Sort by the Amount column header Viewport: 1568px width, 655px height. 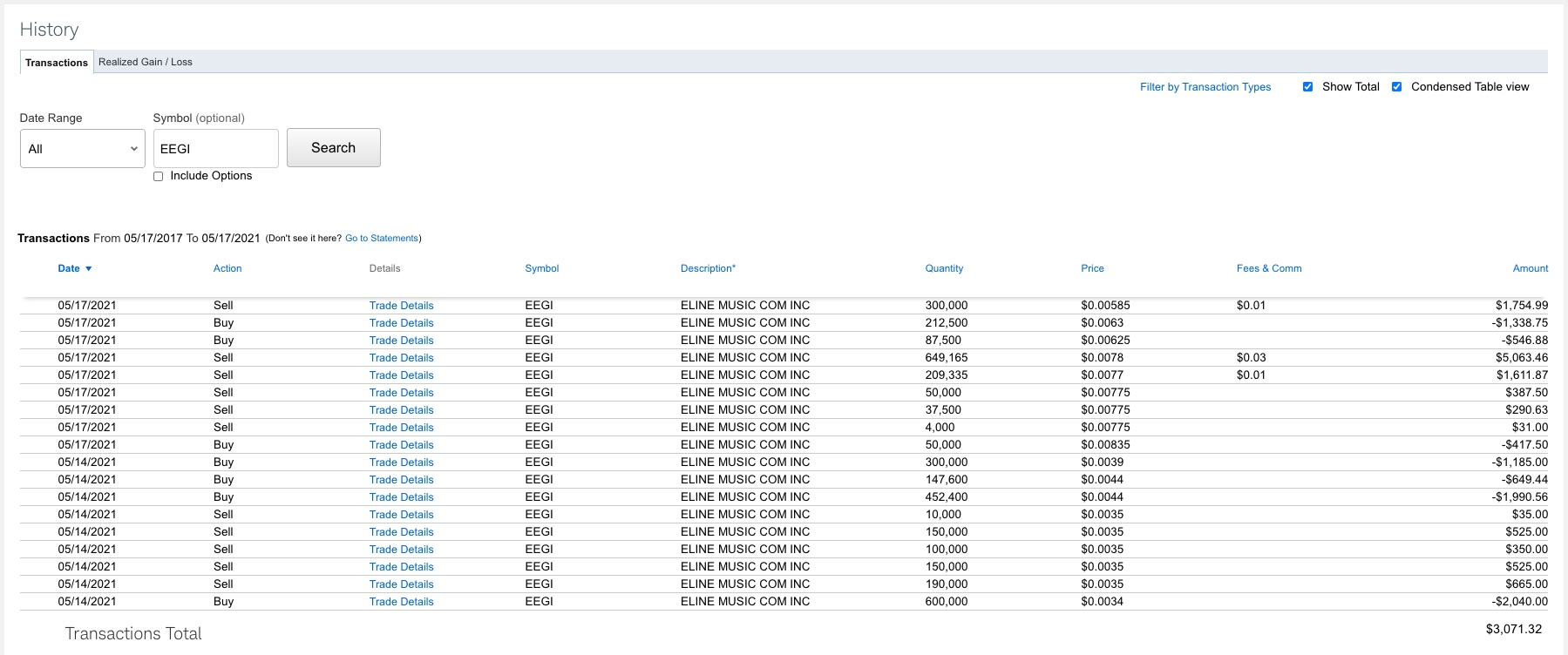pyautogui.click(x=1530, y=268)
